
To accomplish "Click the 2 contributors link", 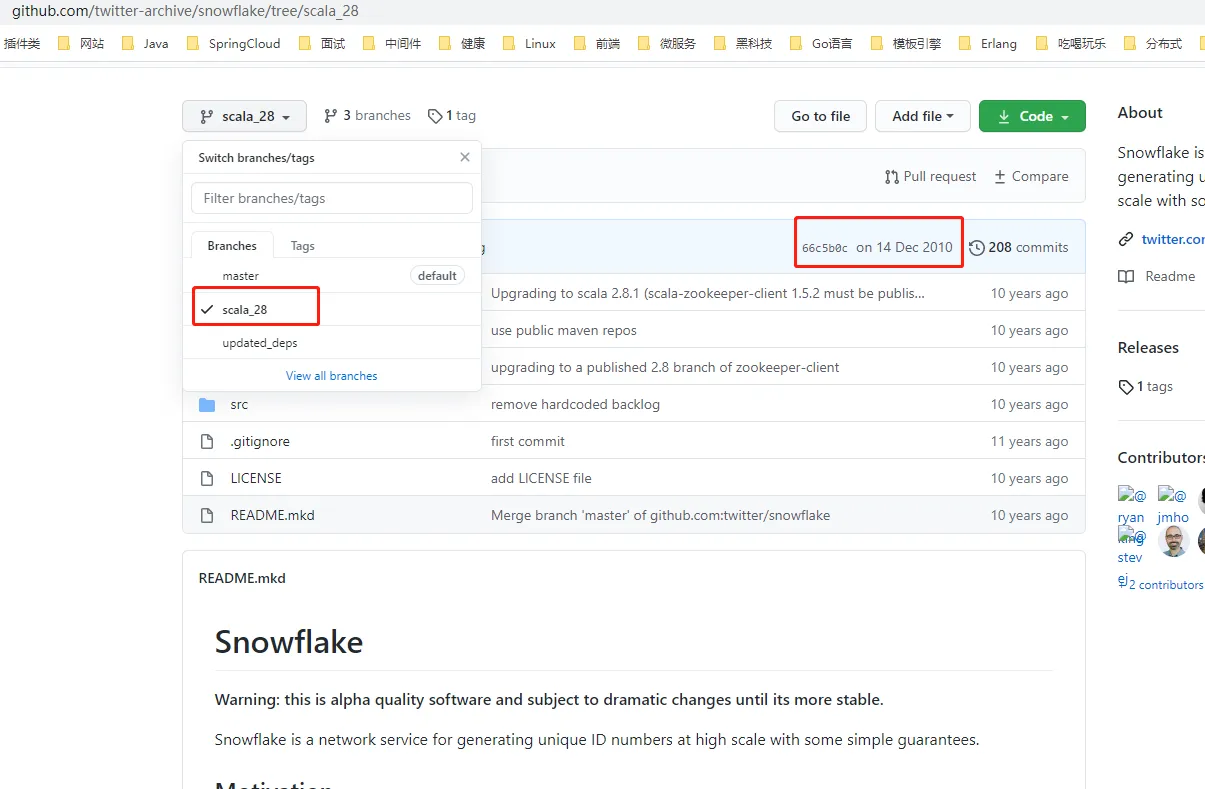I will 1165,584.
